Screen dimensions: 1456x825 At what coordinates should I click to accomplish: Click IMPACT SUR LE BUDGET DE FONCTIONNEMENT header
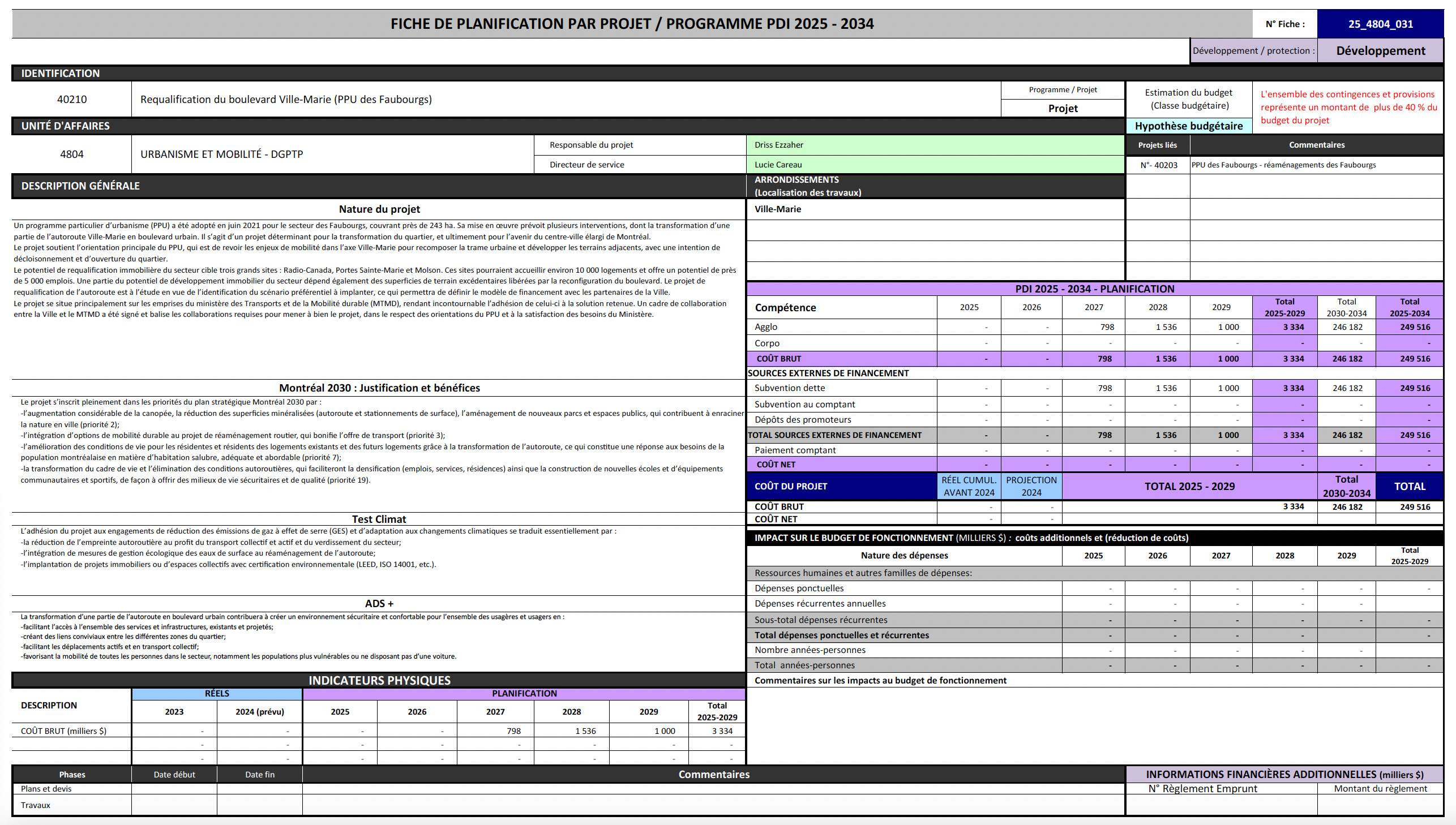click(1094, 538)
